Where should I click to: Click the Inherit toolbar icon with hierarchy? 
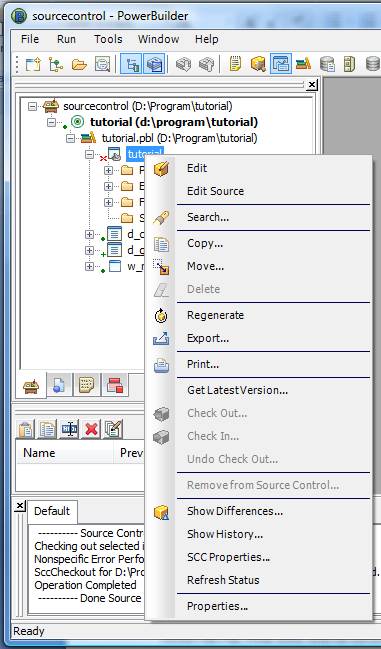[x=56, y=64]
